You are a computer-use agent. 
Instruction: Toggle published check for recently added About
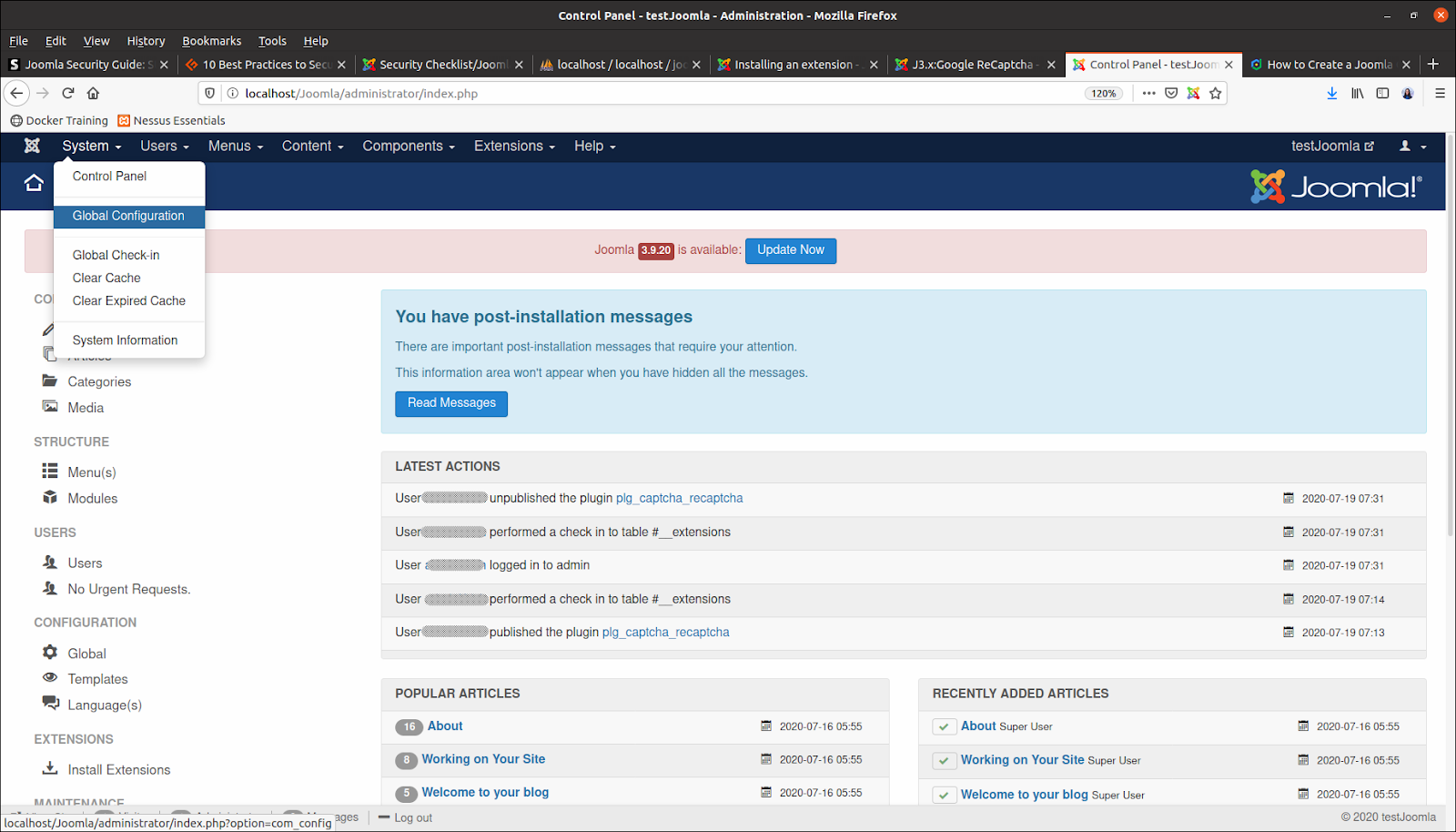pyautogui.click(x=945, y=726)
